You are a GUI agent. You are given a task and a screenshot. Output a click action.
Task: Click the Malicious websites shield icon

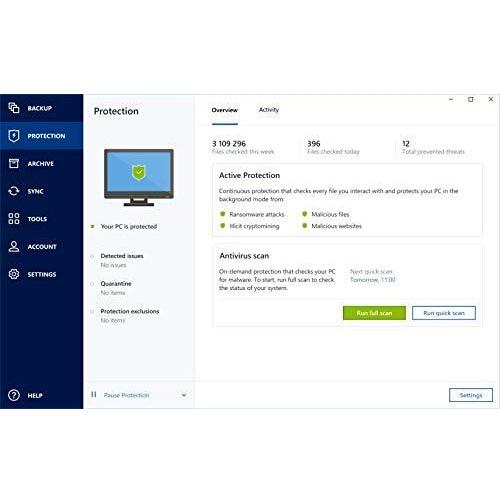coord(304,226)
